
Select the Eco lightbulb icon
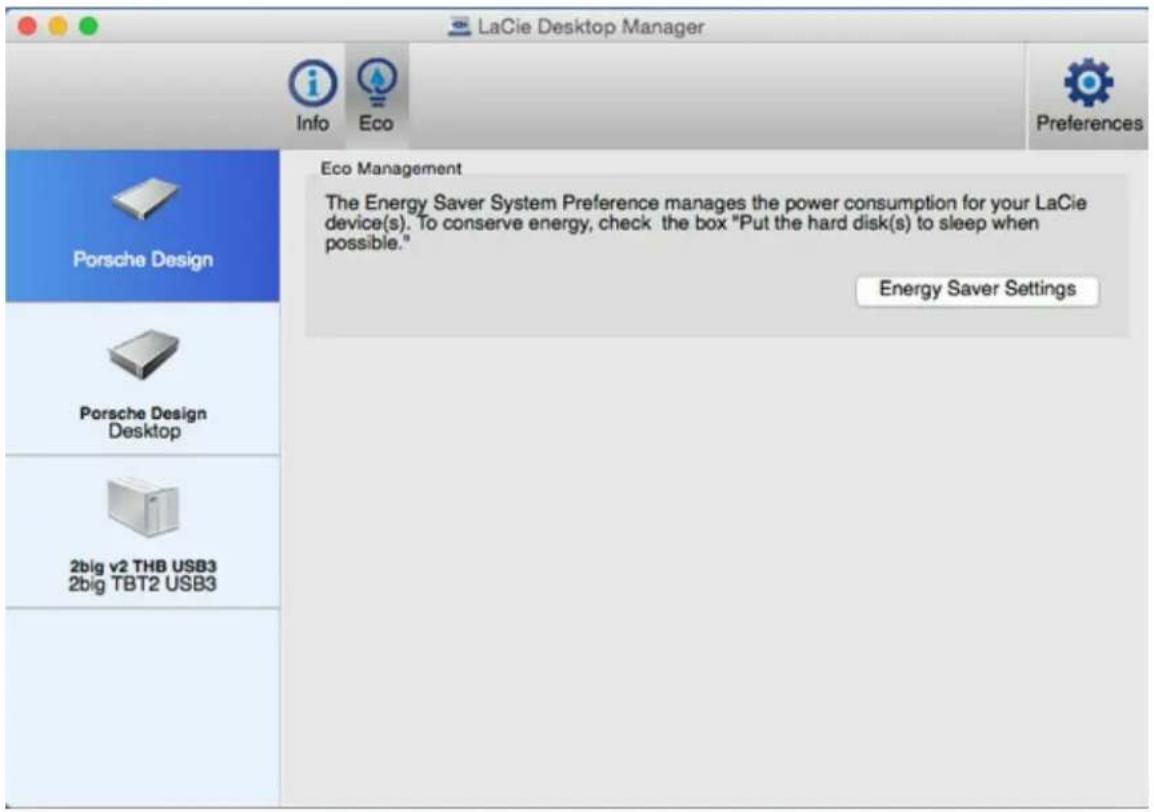click(377, 83)
